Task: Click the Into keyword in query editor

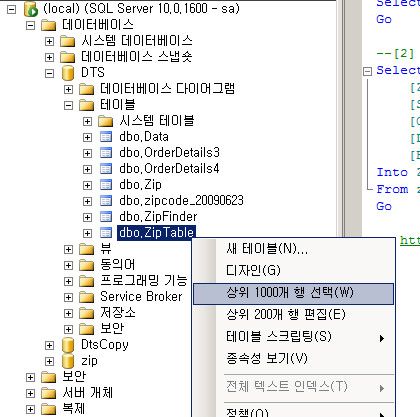Action: [392, 173]
